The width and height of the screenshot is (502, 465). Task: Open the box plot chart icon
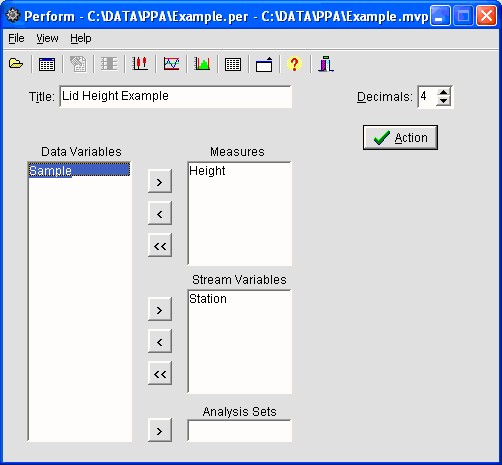pos(140,63)
